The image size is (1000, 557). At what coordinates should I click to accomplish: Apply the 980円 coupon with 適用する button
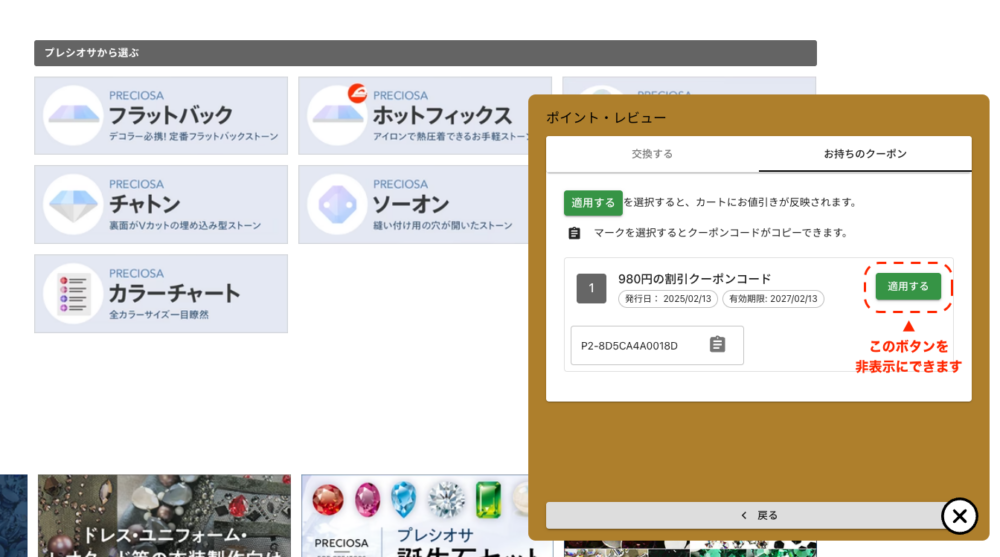[908, 286]
